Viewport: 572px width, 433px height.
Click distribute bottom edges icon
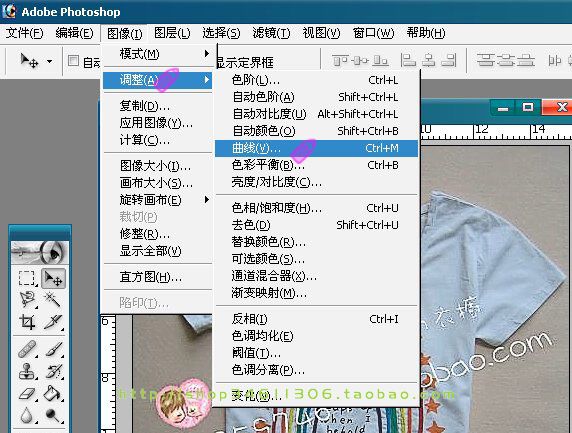pyautogui.click(x=526, y=60)
